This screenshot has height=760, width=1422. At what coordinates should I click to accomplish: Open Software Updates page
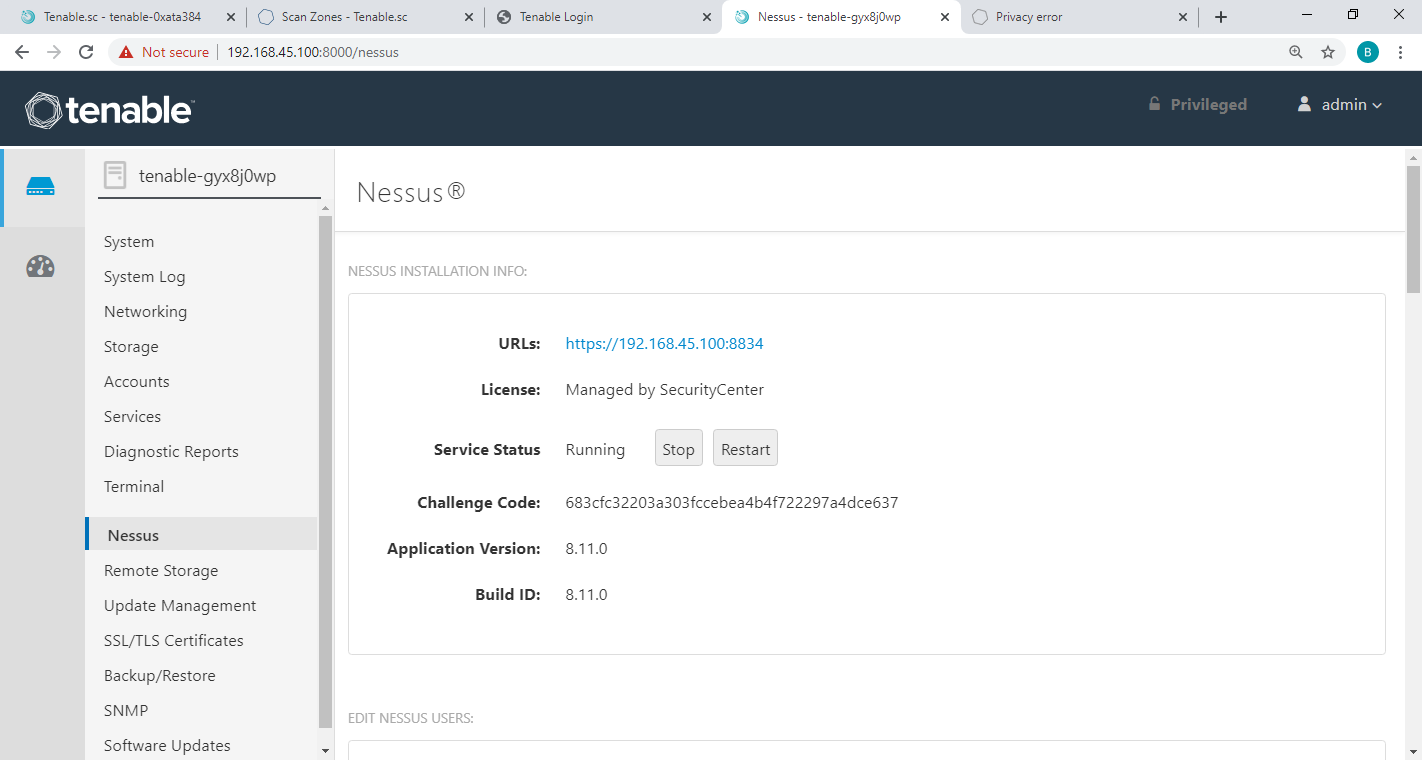[x=167, y=746]
